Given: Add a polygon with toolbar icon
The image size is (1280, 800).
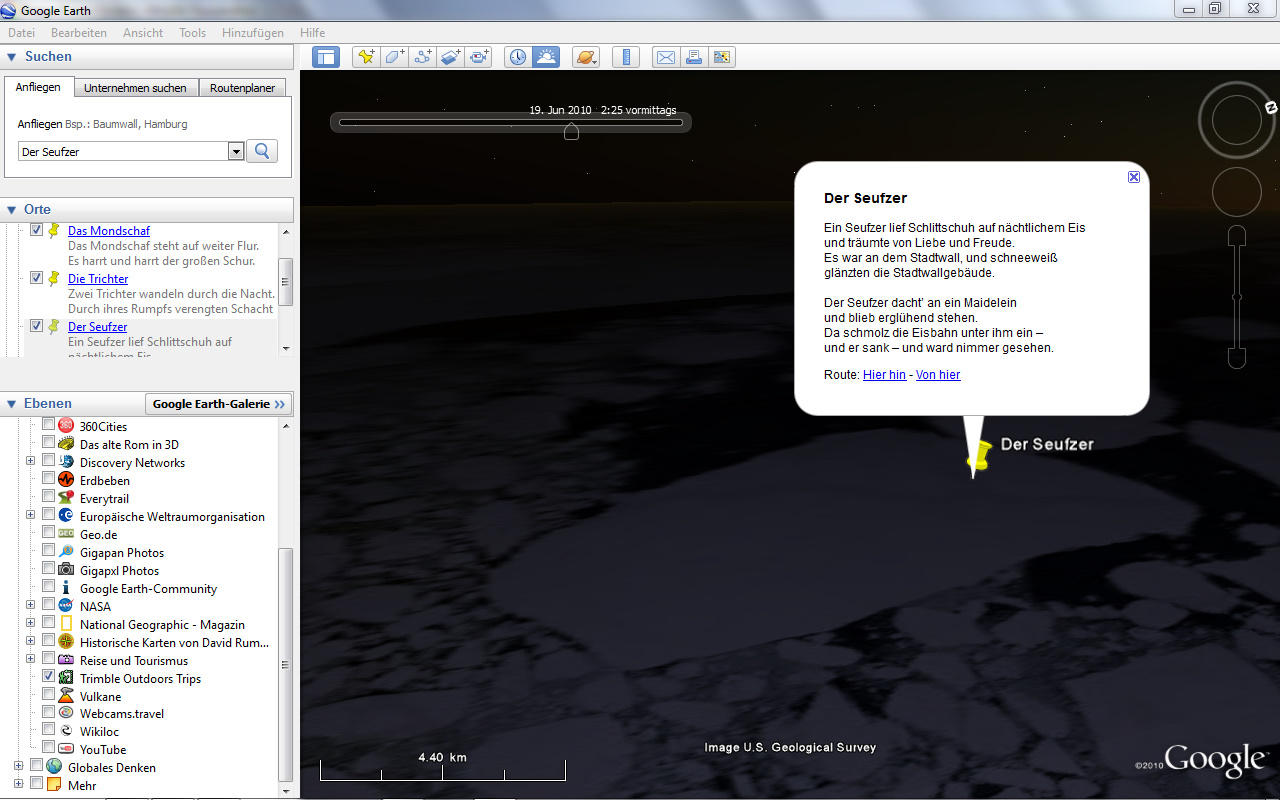Looking at the screenshot, I should click(394, 57).
